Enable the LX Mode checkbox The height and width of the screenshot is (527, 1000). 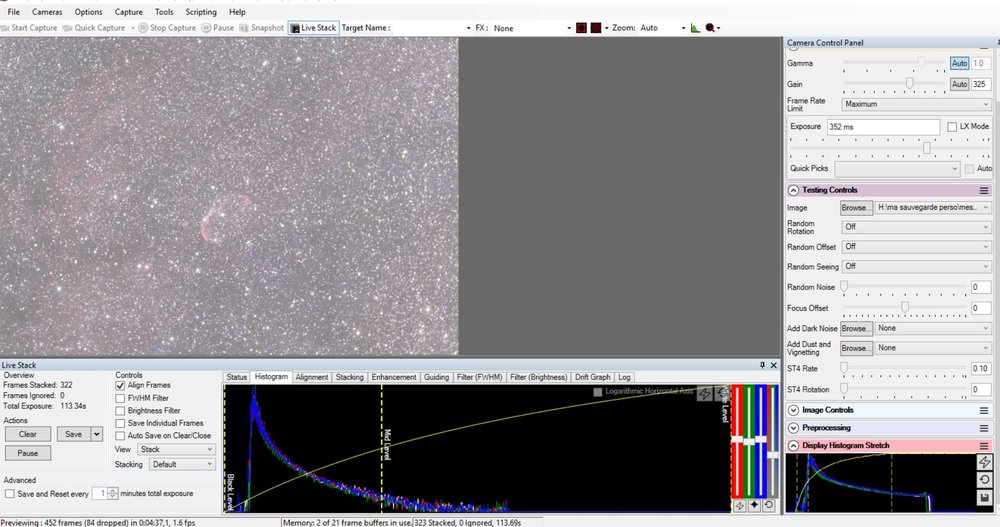pos(952,127)
